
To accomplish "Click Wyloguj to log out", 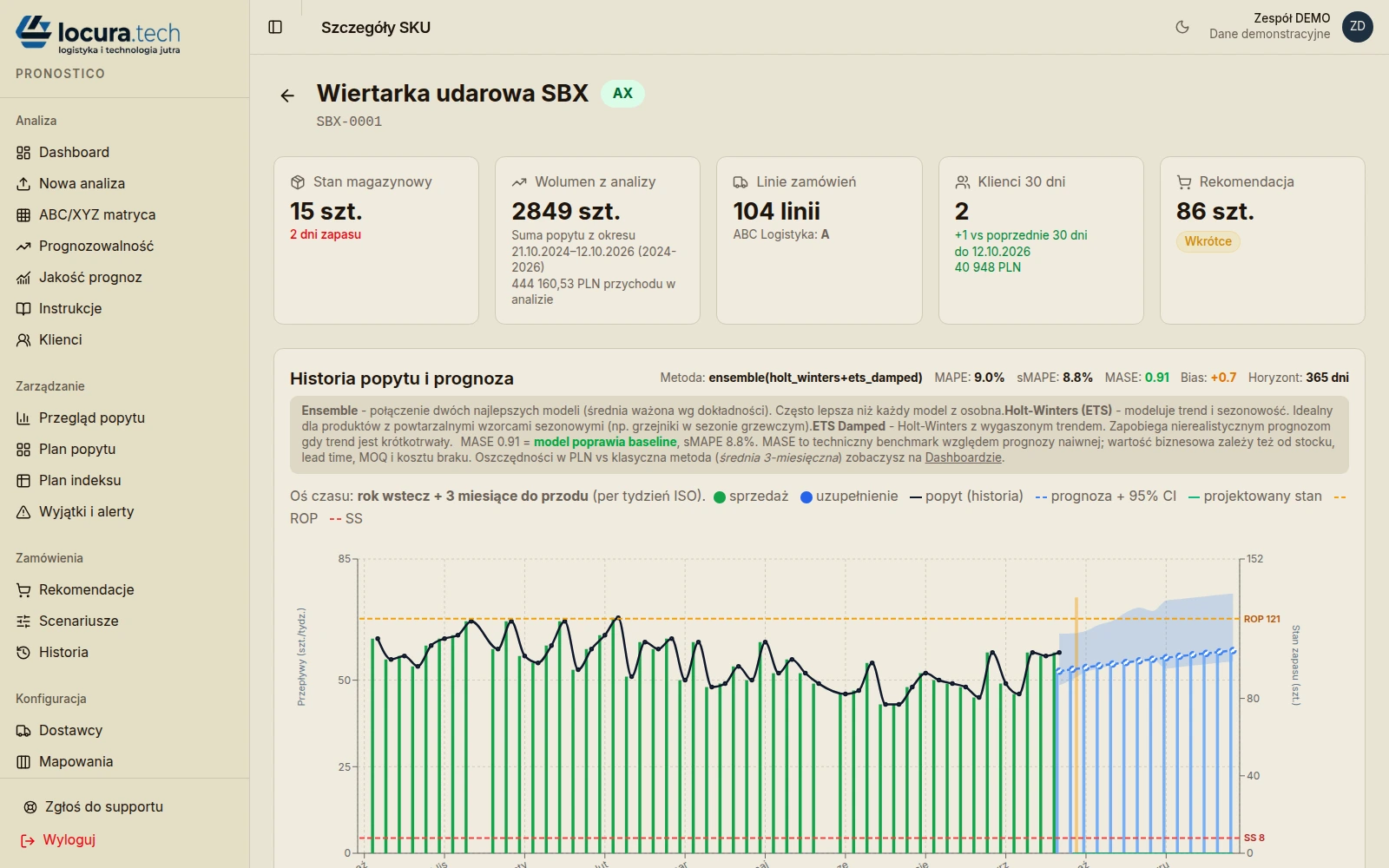I will click(58, 839).
